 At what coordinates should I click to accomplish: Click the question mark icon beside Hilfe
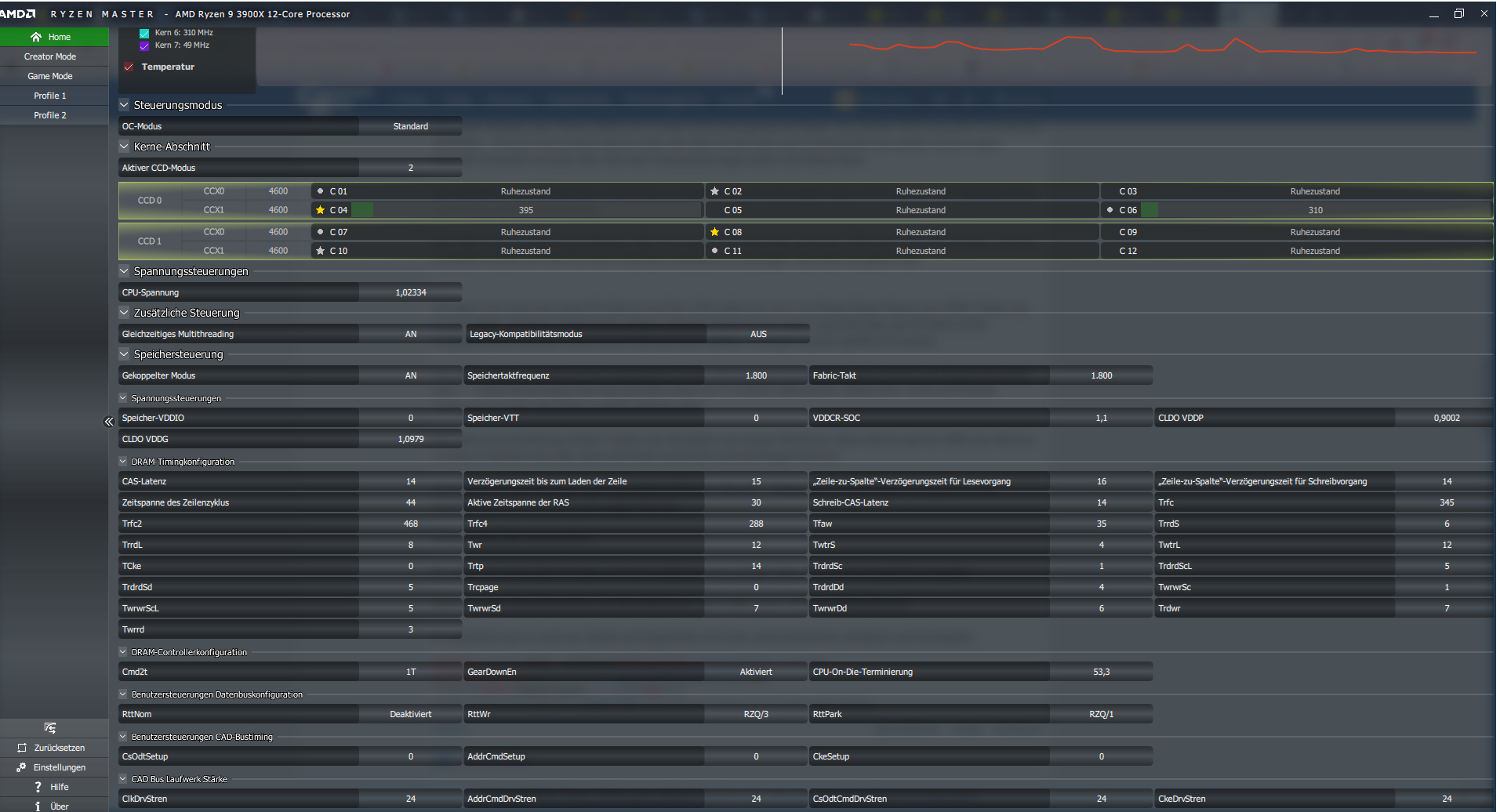[x=38, y=787]
